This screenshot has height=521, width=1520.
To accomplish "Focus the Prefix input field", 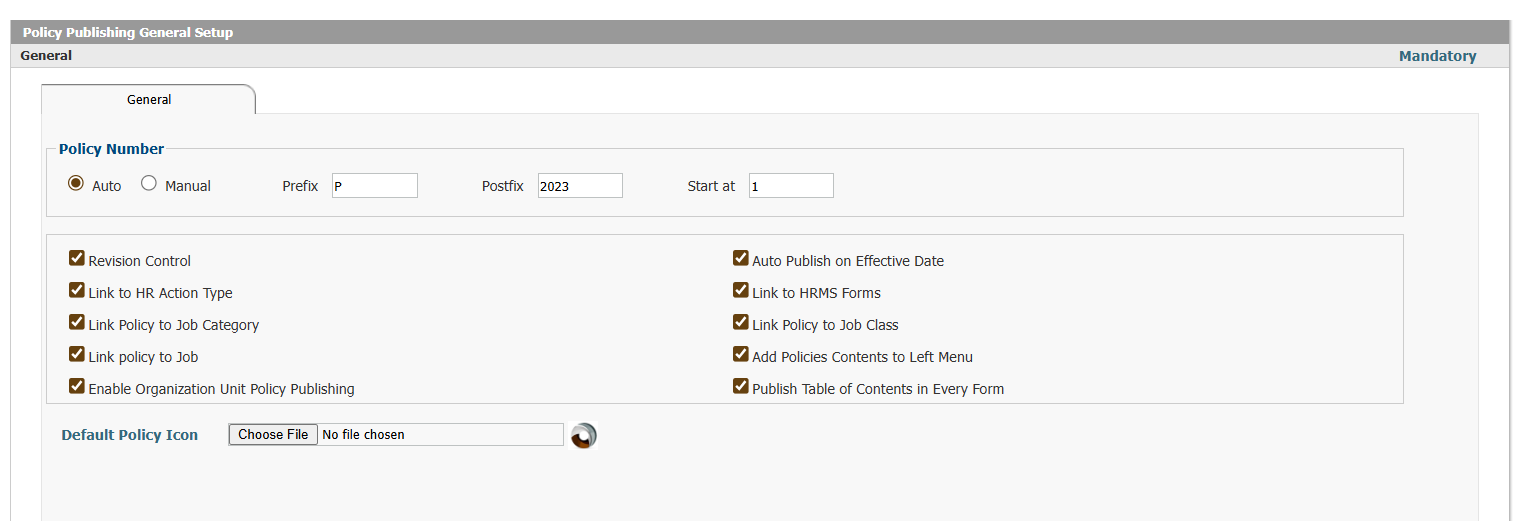I will coord(375,185).
